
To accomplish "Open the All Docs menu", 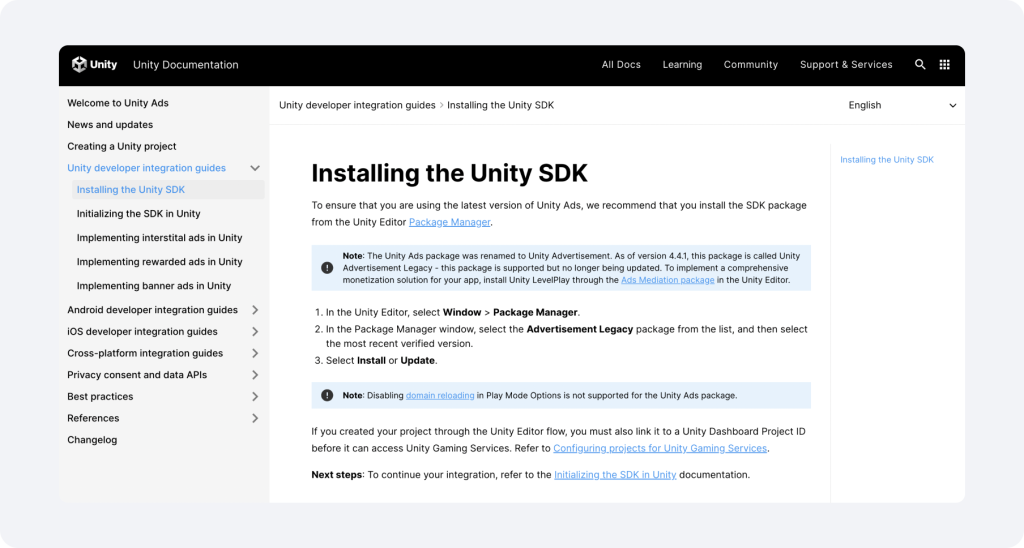I will [621, 65].
